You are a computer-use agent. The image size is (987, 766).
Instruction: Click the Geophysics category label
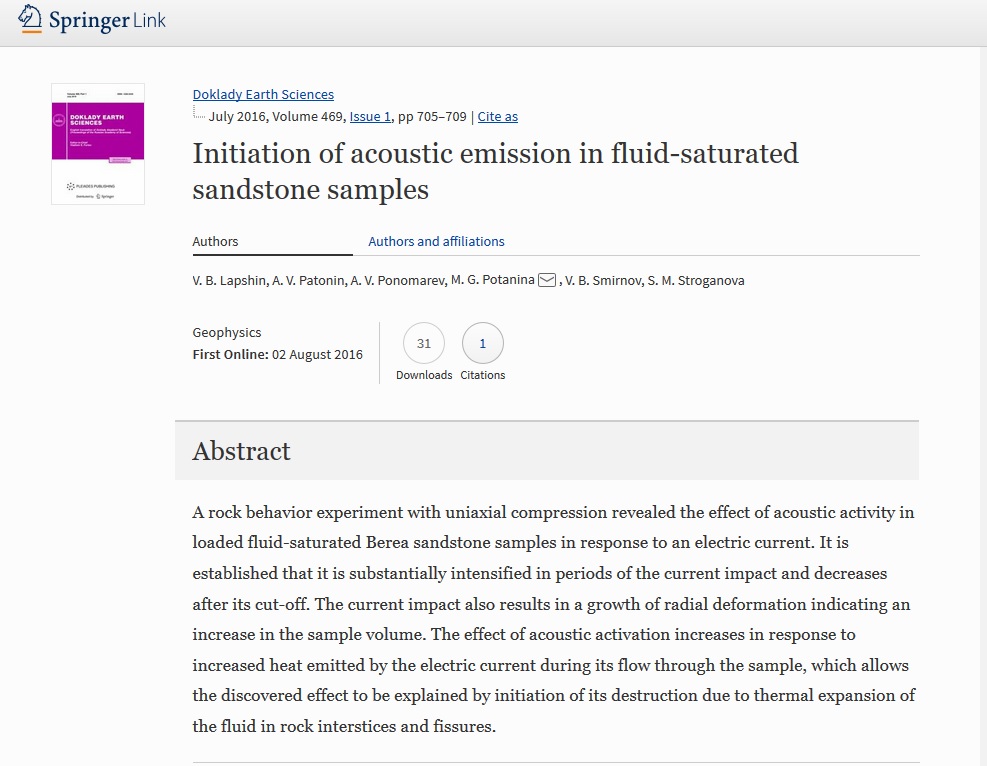tap(227, 332)
